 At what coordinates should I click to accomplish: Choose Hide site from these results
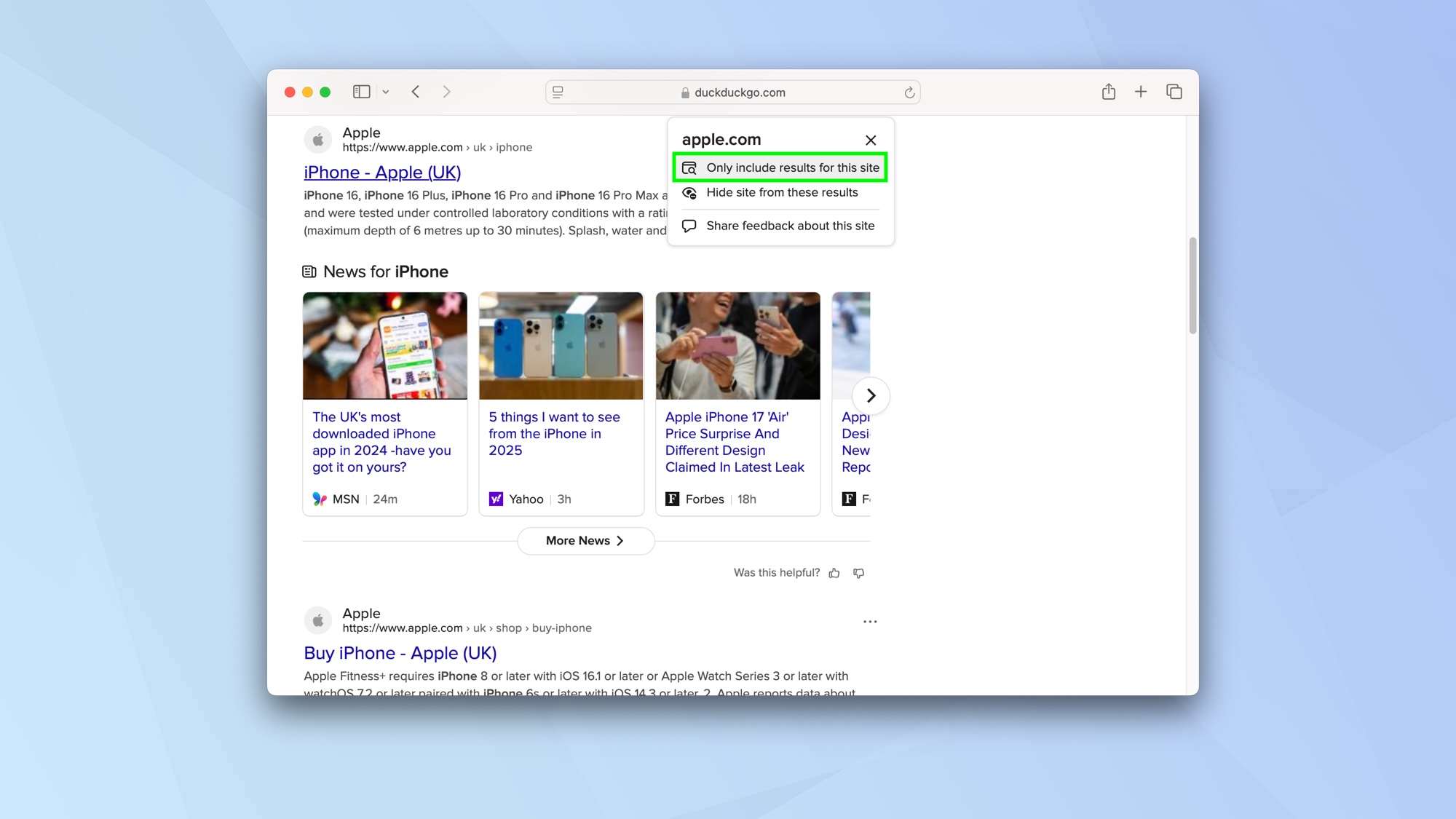782,192
